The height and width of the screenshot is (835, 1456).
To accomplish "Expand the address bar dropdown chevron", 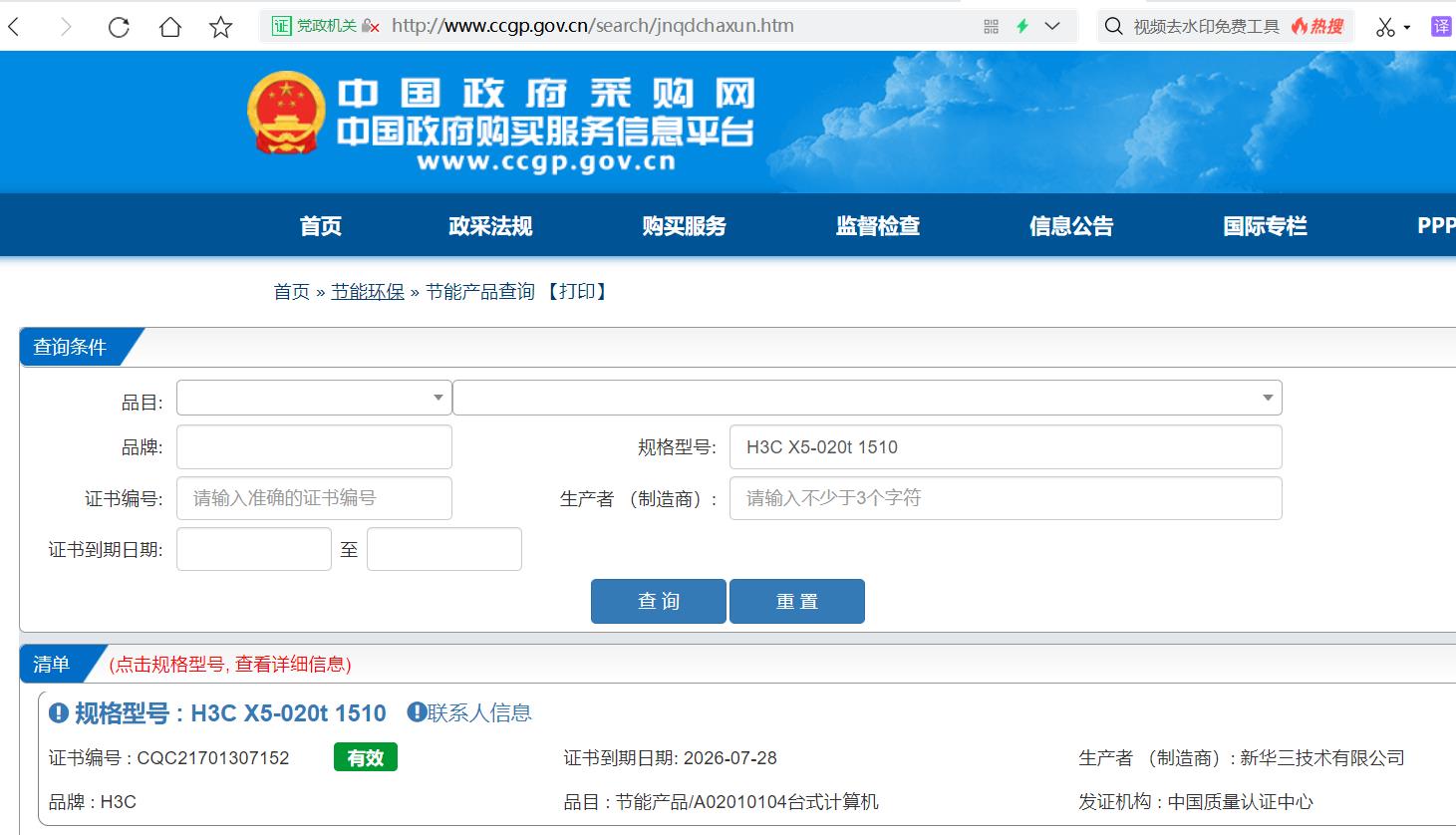I will [1052, 27].
